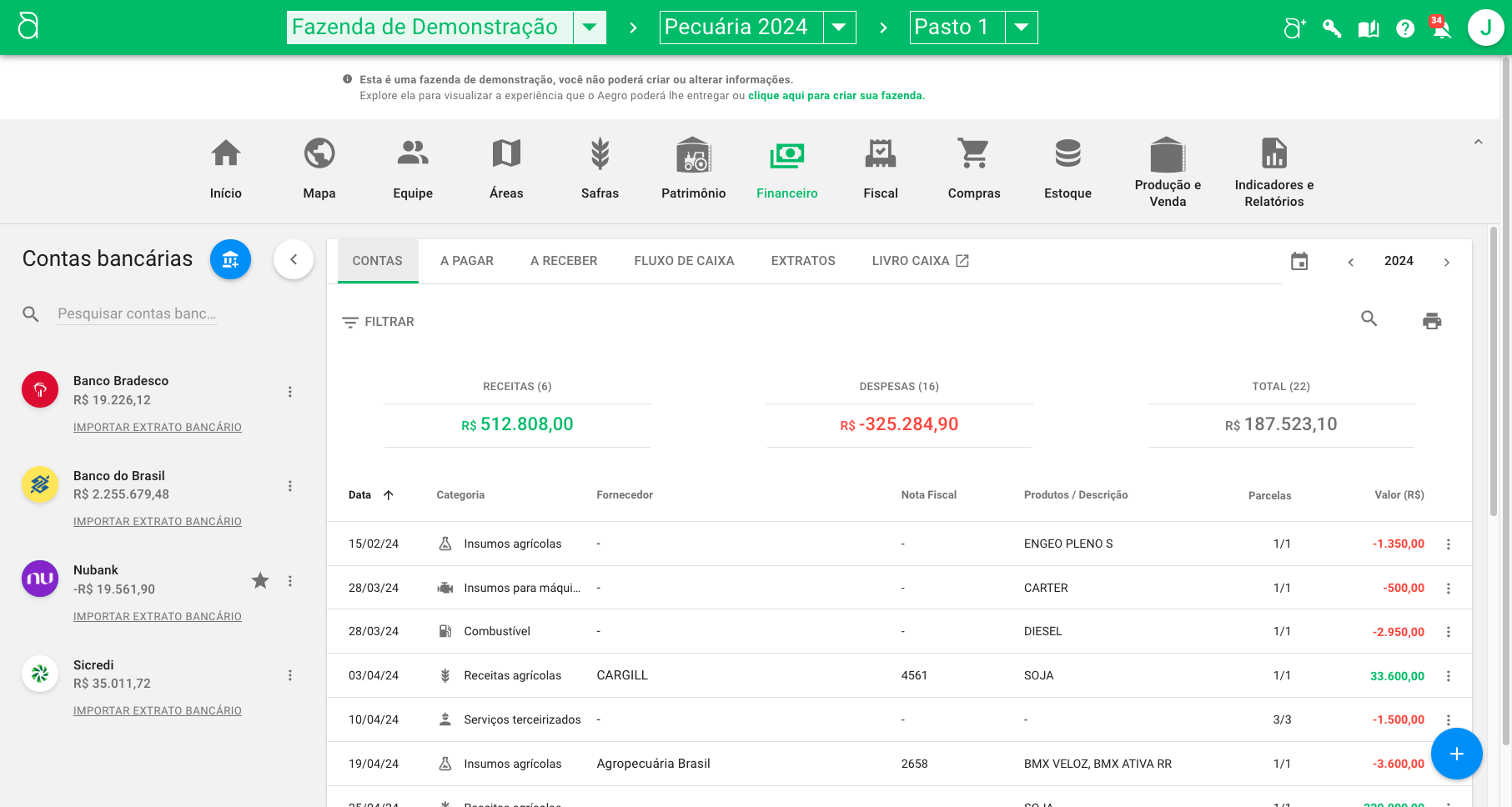
Task: Switch to the FLUXO DE CAIXA tab
Action: (x=684, y=261)
